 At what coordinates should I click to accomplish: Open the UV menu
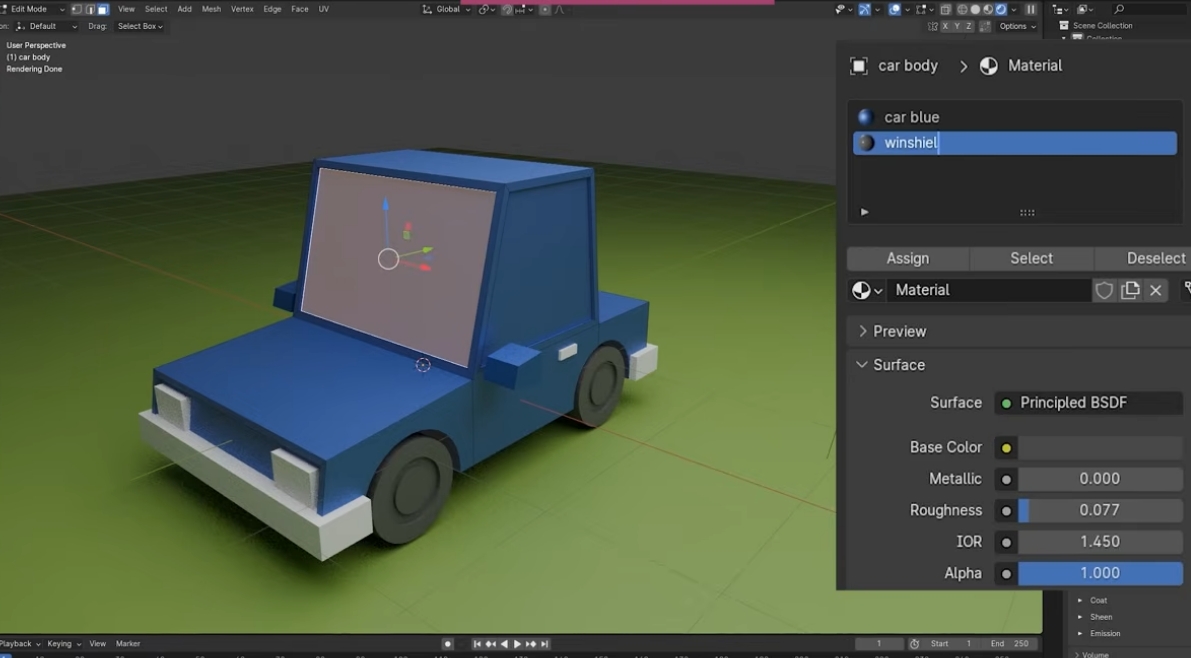coord(323,9)
